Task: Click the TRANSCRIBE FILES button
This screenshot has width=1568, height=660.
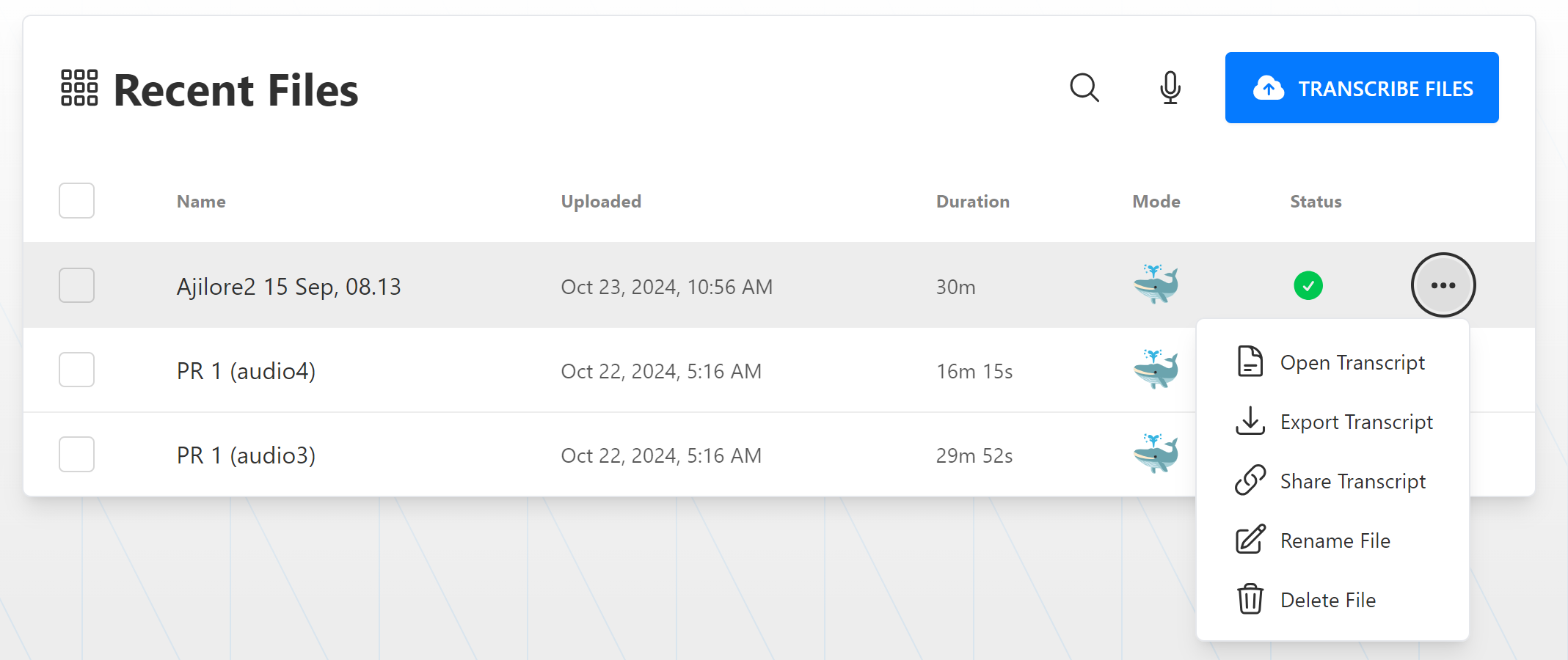Action: point(1362,88)
